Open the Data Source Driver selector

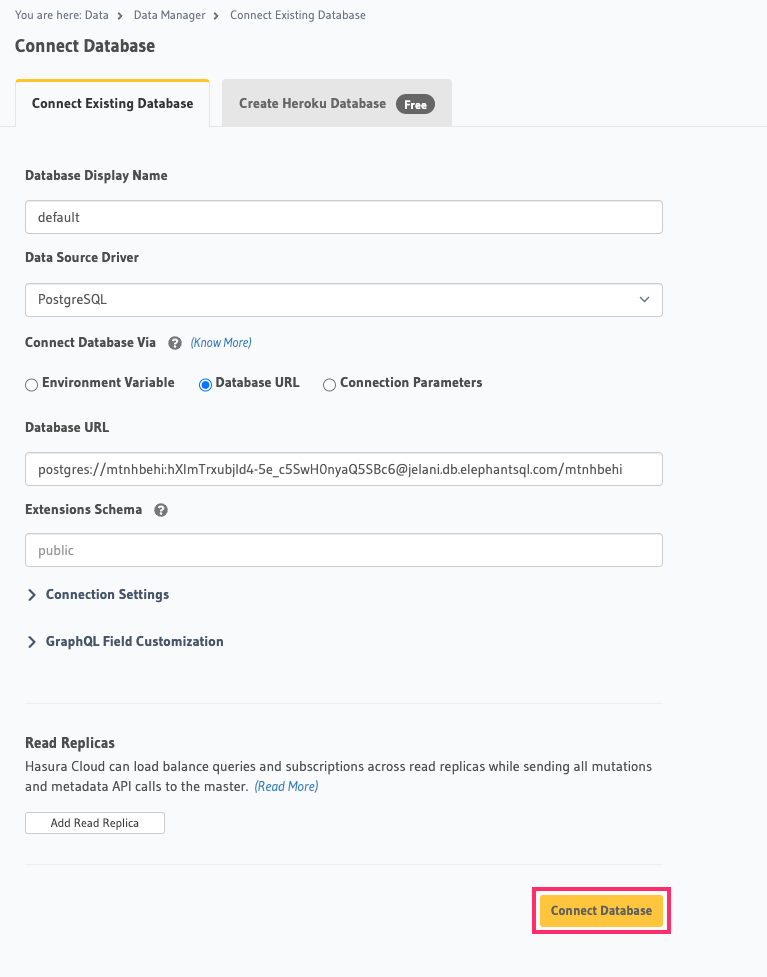coord(343,299)
